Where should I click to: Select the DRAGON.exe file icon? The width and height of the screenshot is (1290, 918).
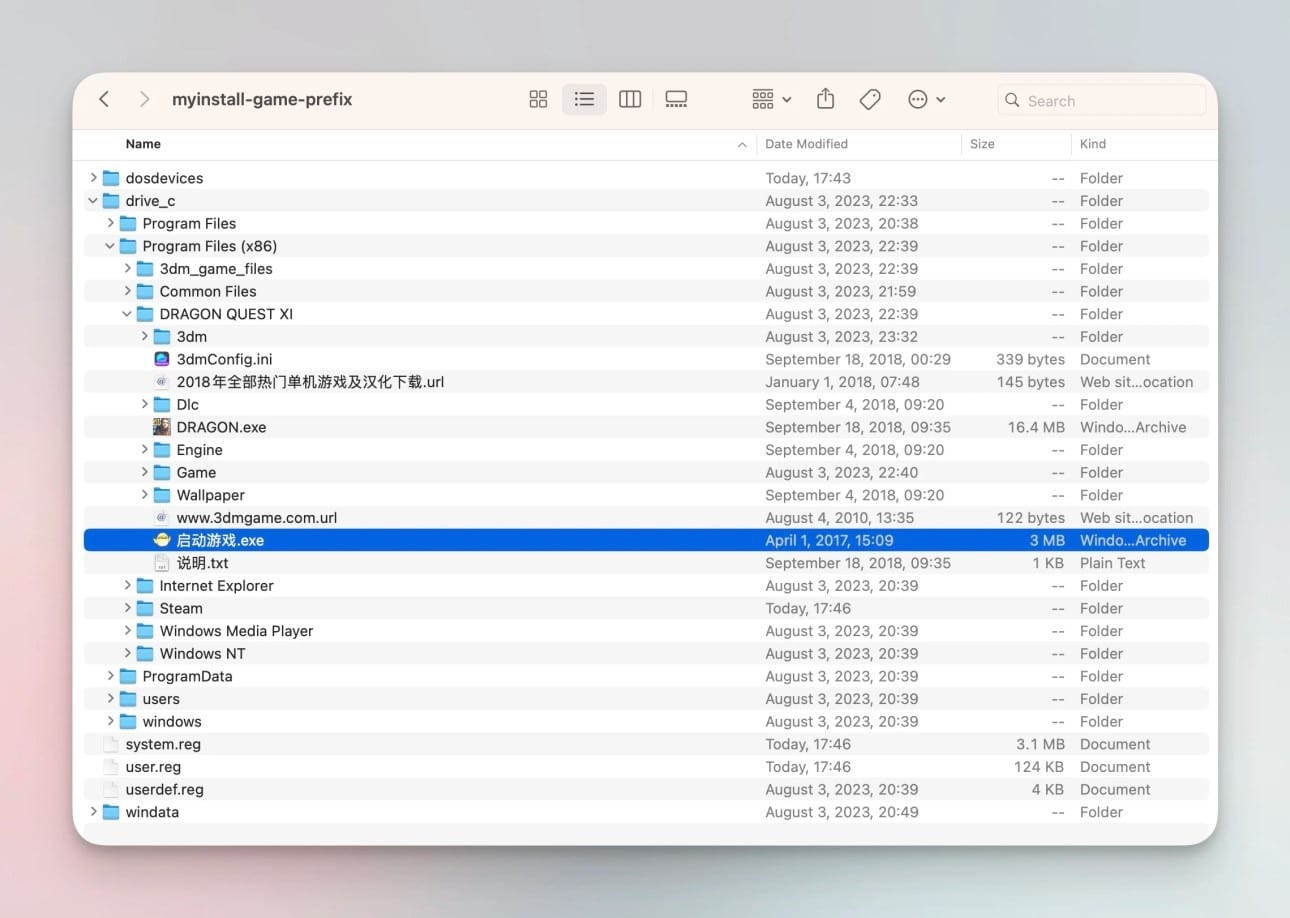162,427
